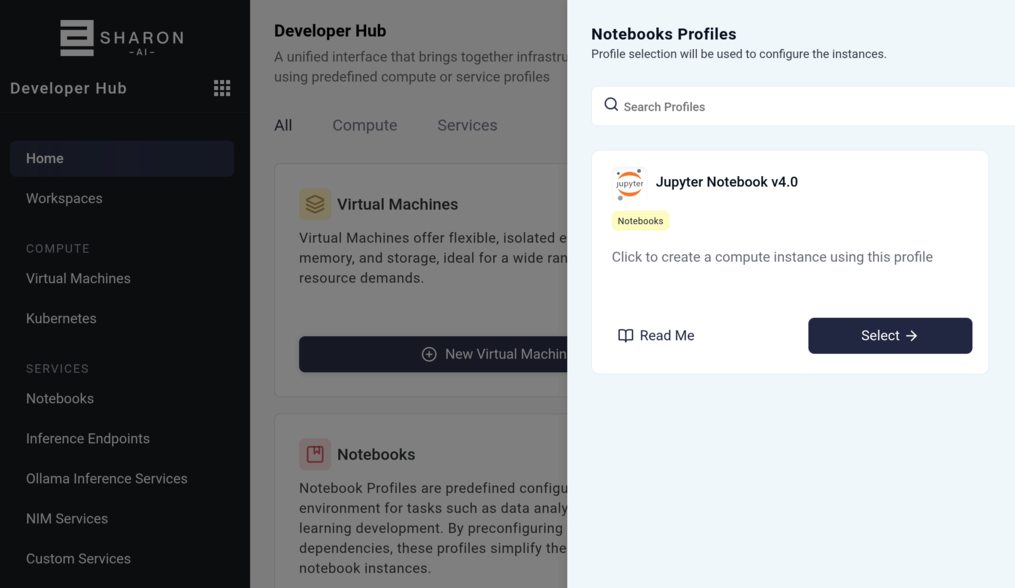
Task: Open Virtual Machines in the sidebar
Action: (78, 278)
